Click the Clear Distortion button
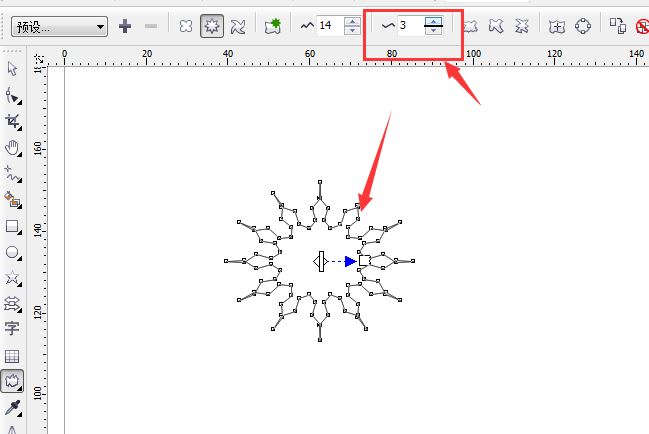The height and width of the screenshot is (434, 649). point(641,26)
